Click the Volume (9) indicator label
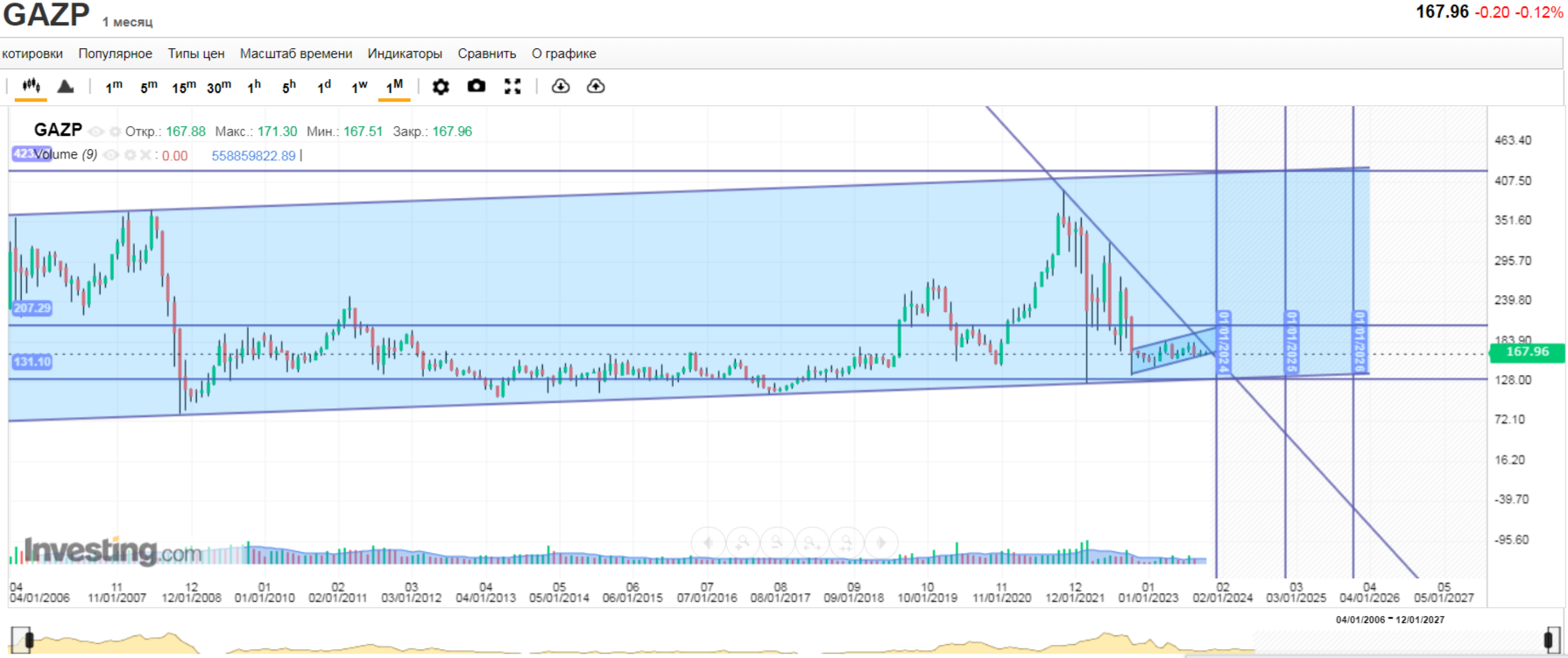1568x658 pixels. tap(66, 155)
